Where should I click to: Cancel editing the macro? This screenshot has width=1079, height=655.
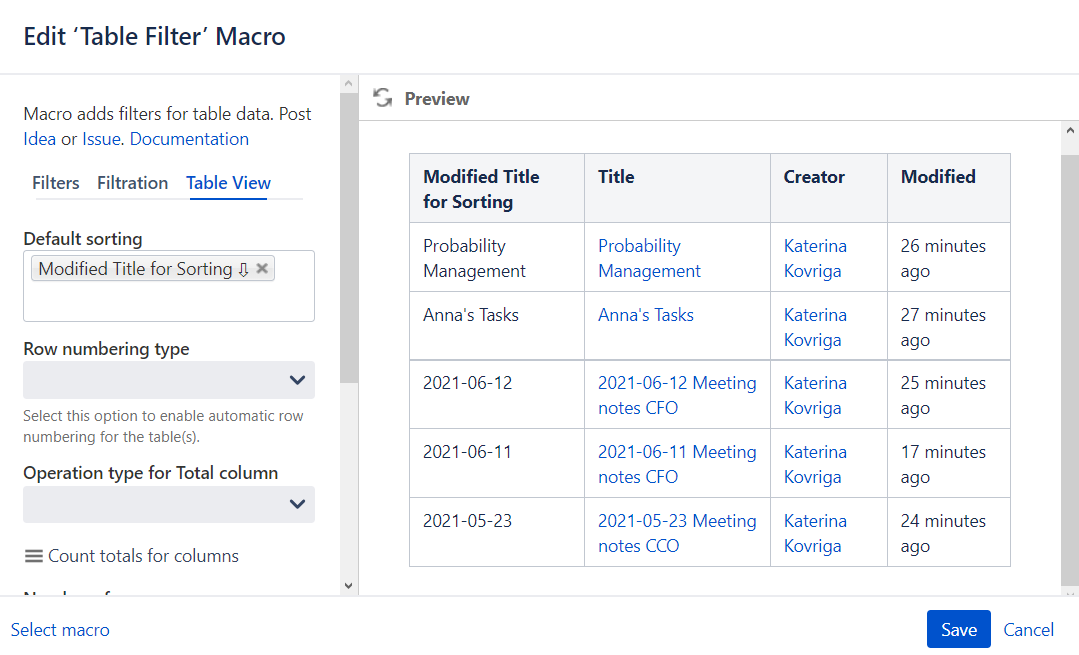1028,629
